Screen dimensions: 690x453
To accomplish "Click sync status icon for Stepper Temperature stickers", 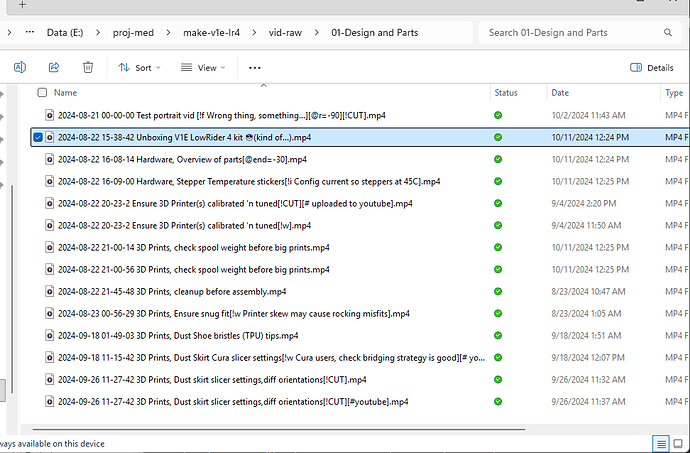I will pos(498,181).
